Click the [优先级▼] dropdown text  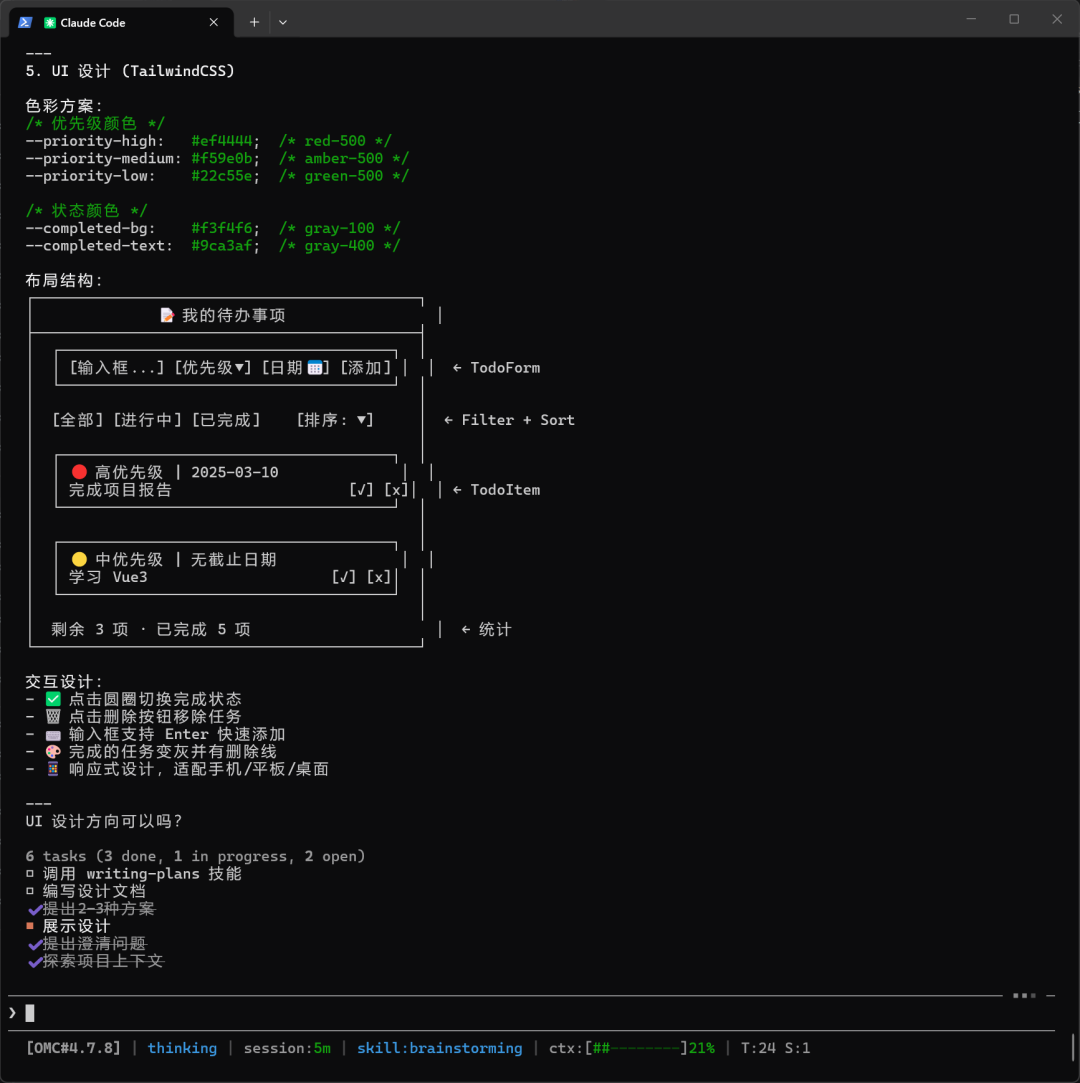coord(213,367)
